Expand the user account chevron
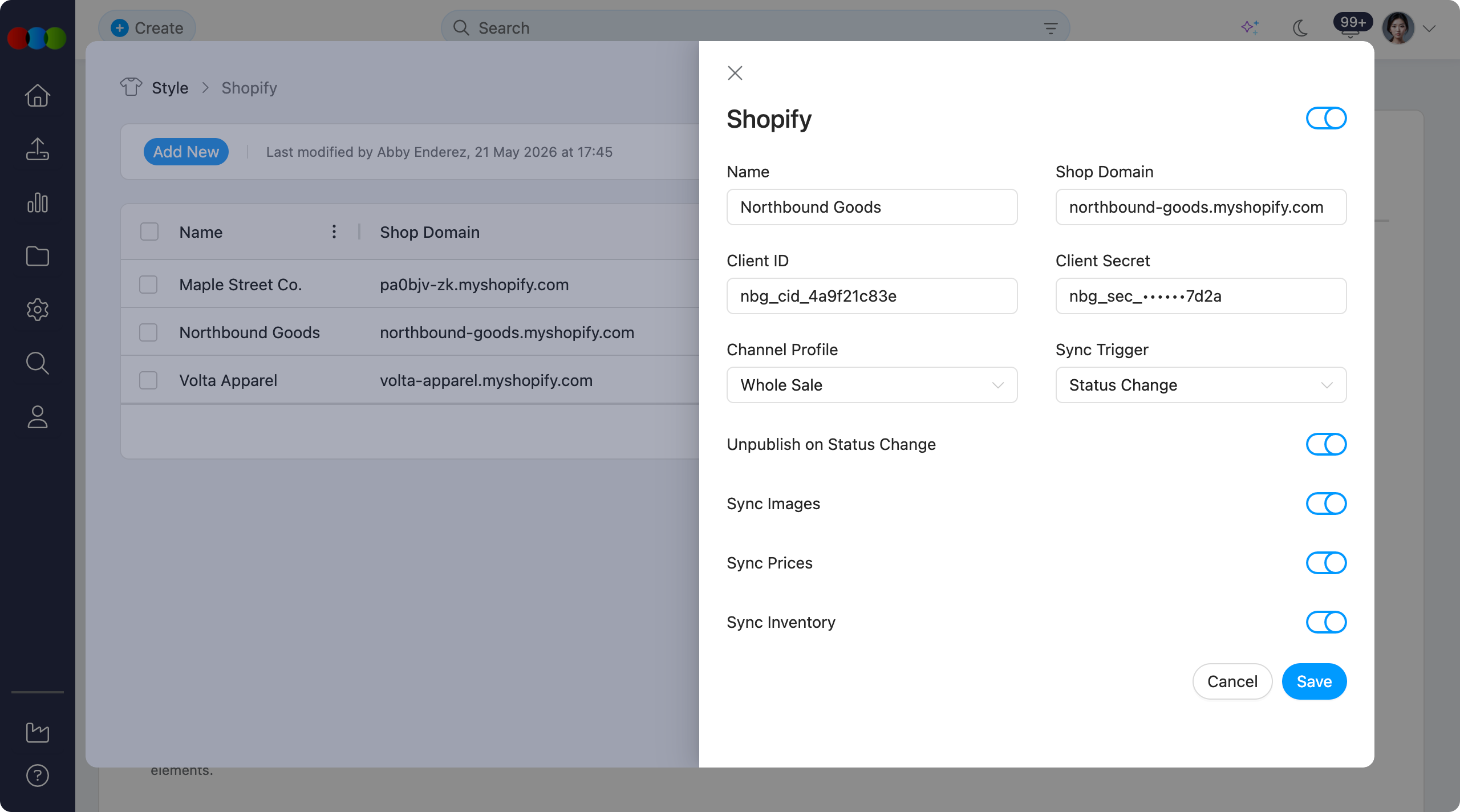The image size is (1460, 812). point(1429,29)
